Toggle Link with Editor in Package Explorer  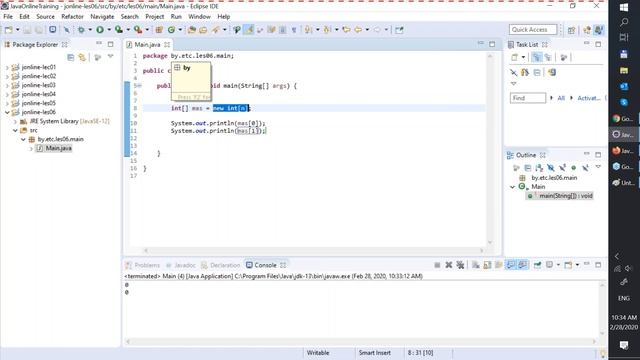point(82,58)
